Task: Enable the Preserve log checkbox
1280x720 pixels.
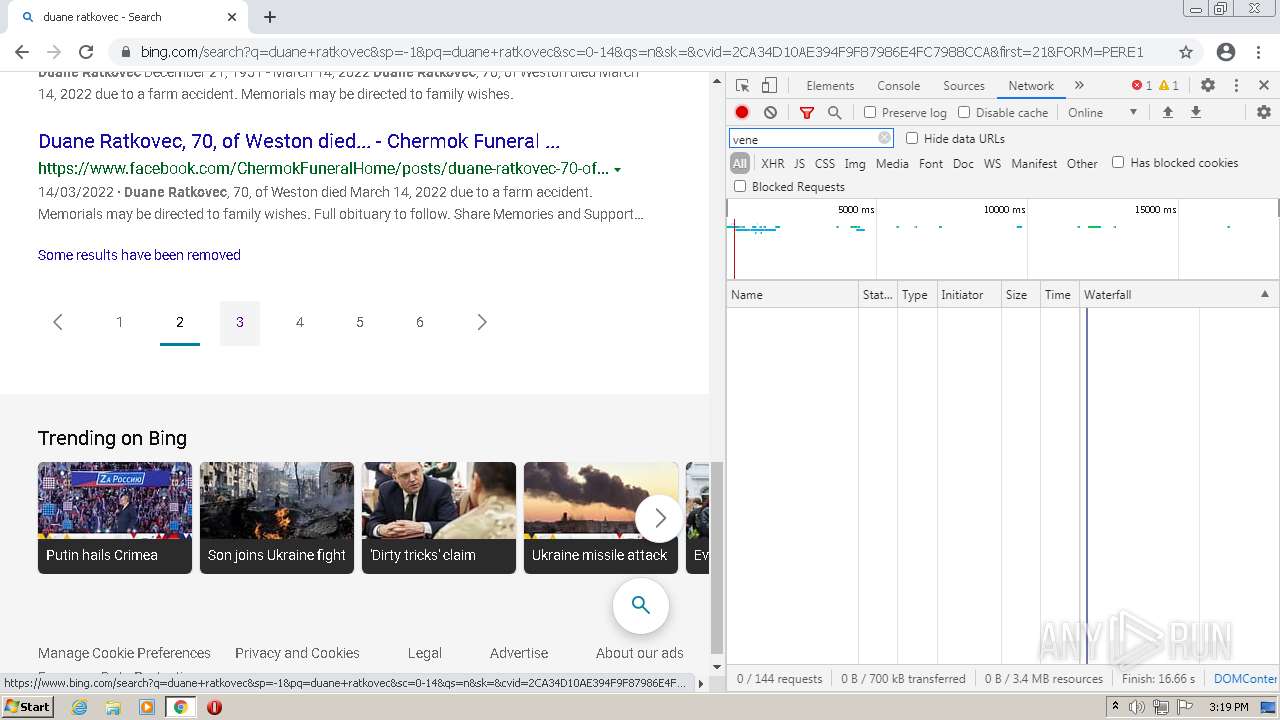Action: [870, 112]
